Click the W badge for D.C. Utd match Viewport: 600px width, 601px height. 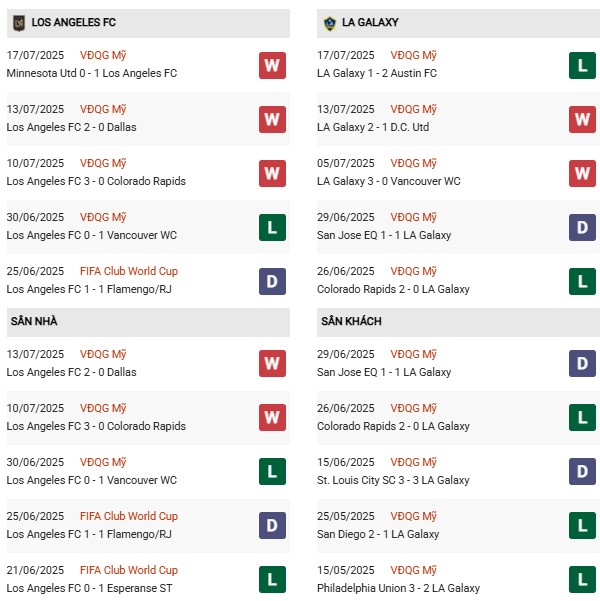[x=583, y=120]
